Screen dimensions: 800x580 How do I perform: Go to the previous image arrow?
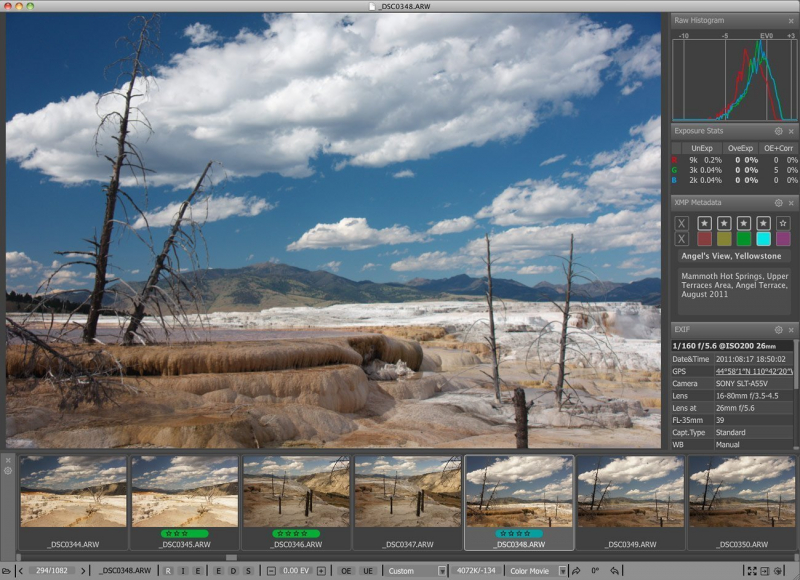[x=22, y=571]
